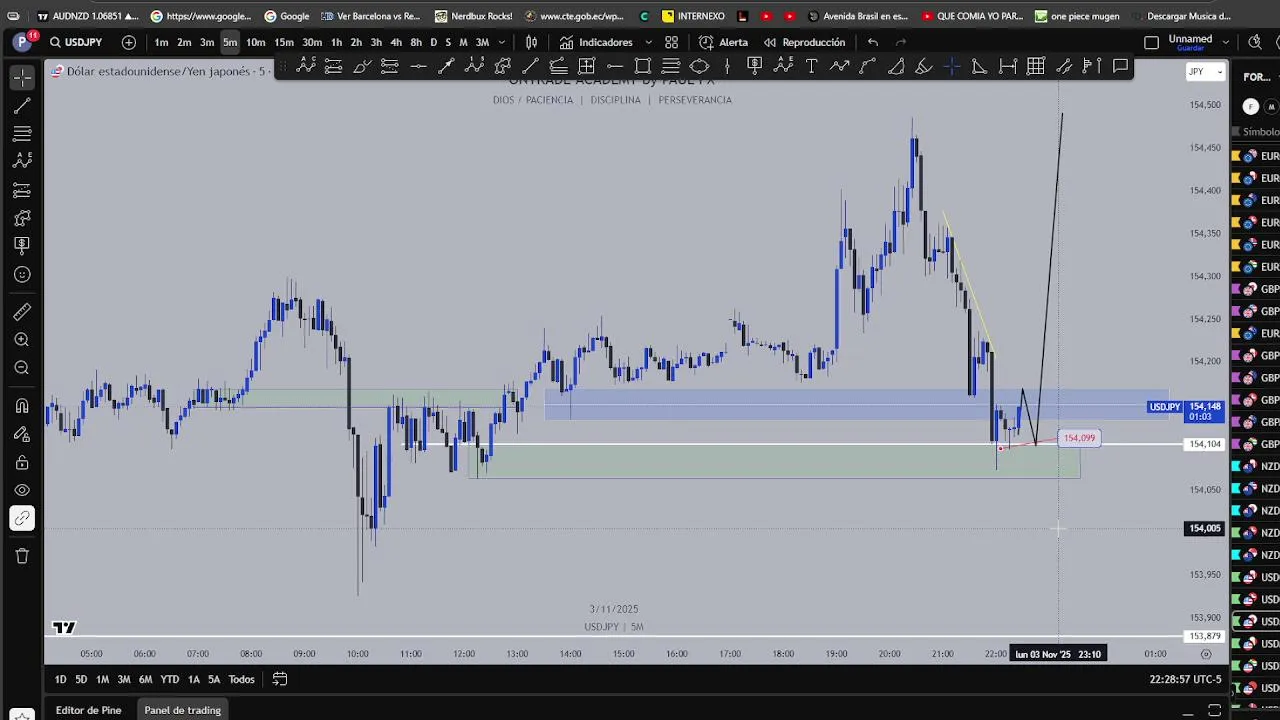Select the 1D date range
1280x720 pixels.
pos(60,679)
